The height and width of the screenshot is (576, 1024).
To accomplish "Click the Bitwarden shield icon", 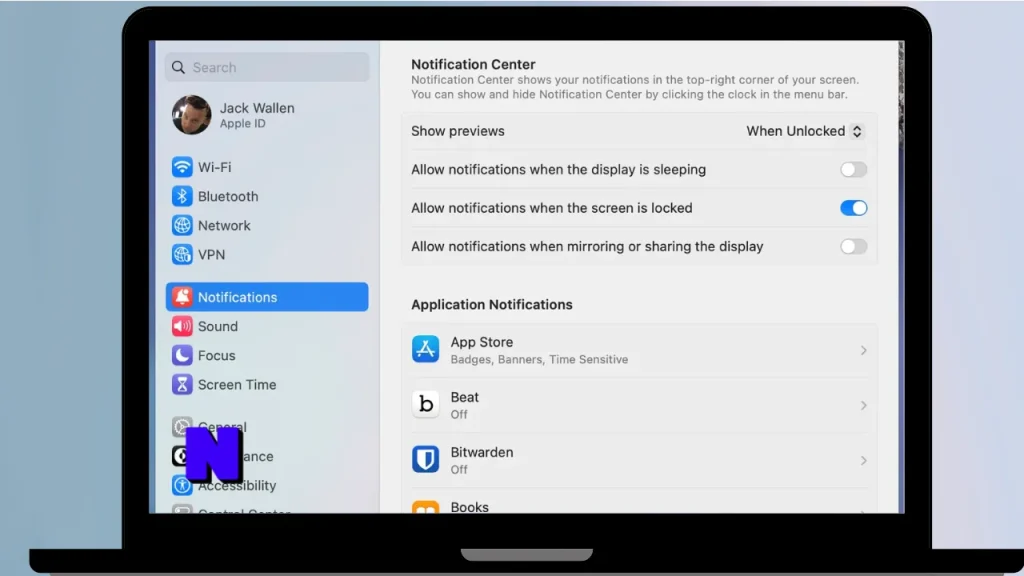I will click(425, 459).
